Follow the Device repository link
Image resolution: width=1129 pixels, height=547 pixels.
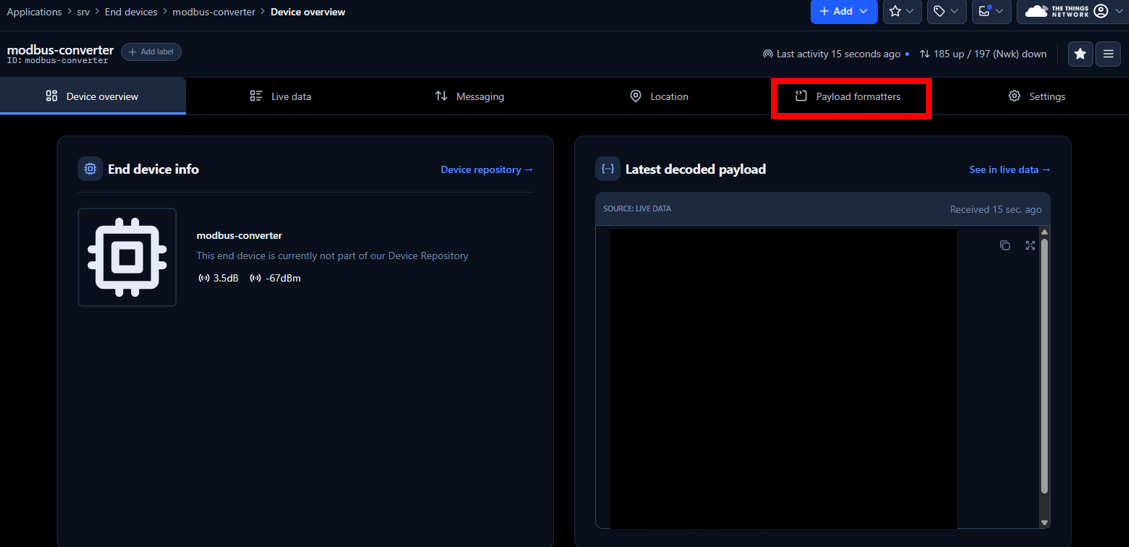click(x=487, y=170)
